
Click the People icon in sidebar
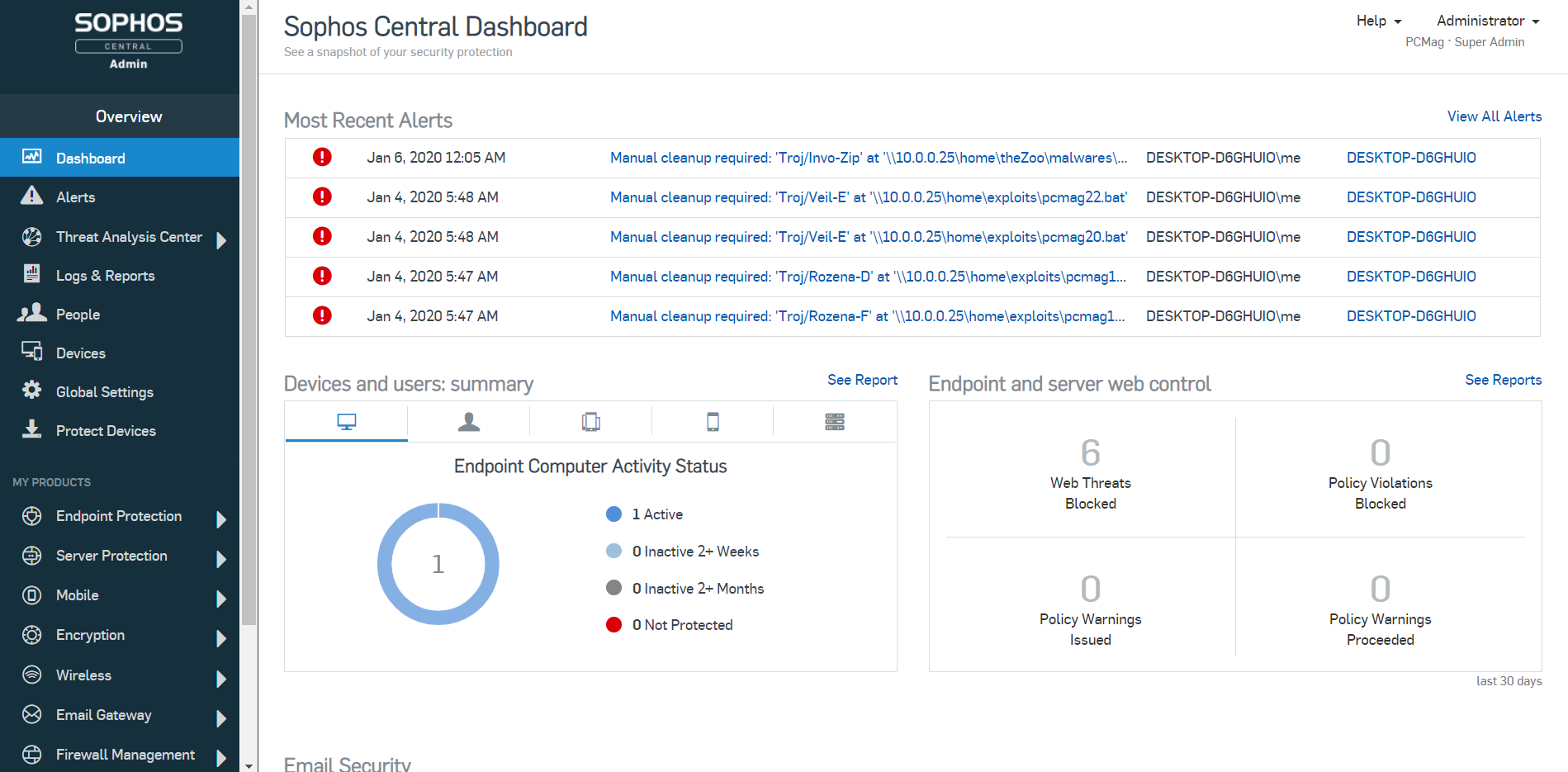[x=31, y=313]
